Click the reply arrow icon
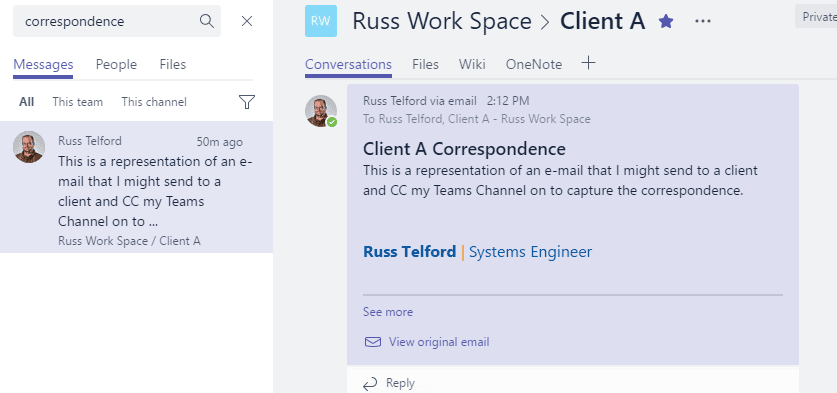Screen dimensions: 837x393 tap(370, 383)
